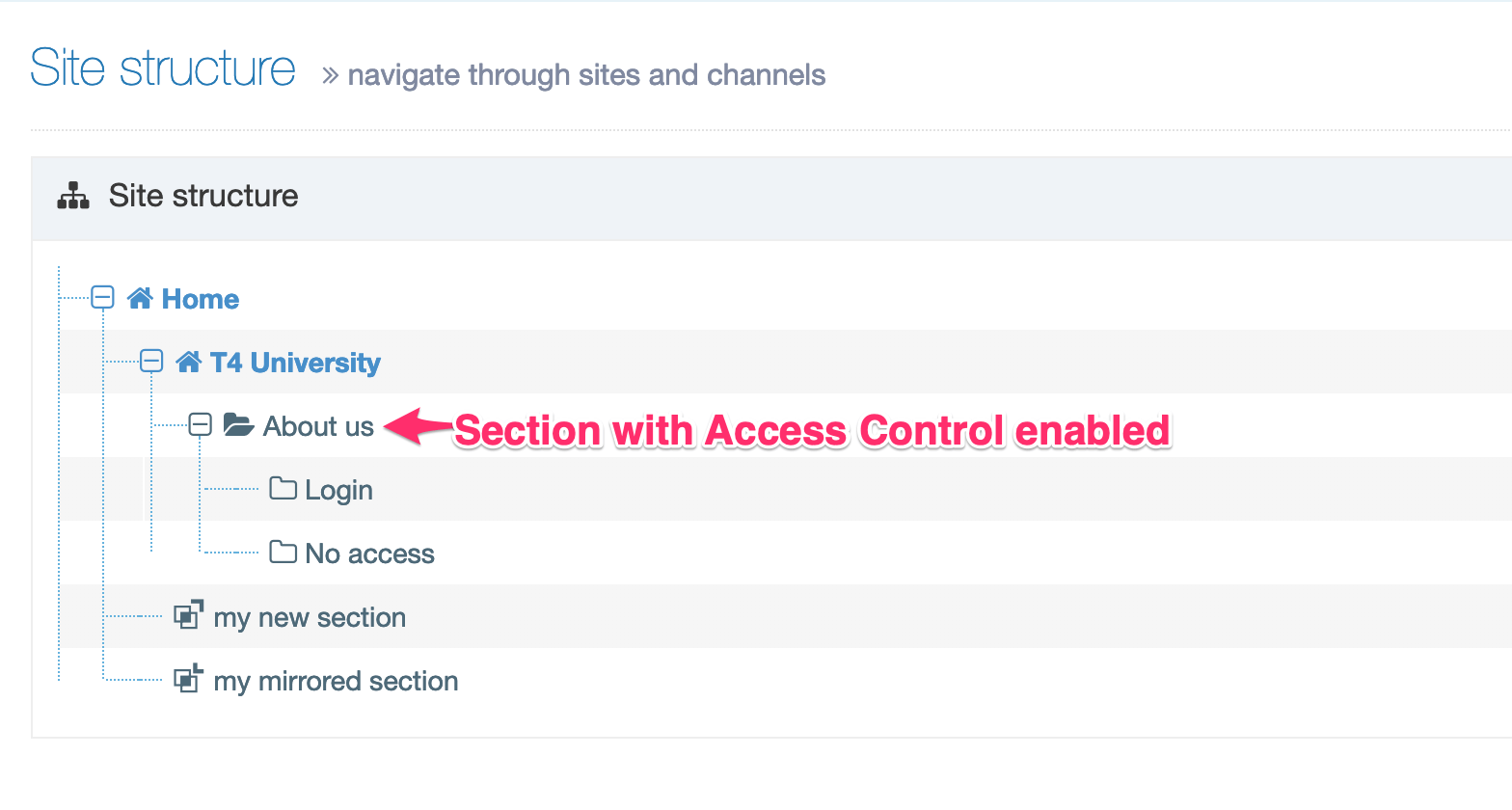The height and width of the screenshot is (810, 1512).
Task: Click the folder icon beside Login
Action: (x=283, y=488)
